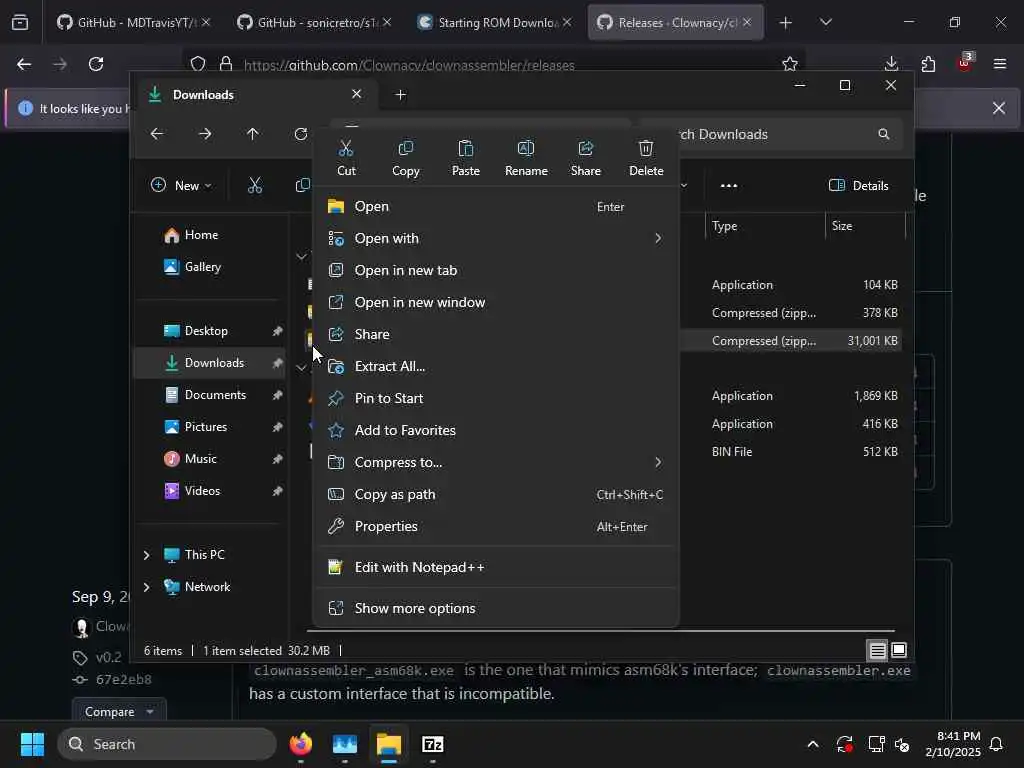The height and width of the screenshot is (768, 1024).
Task: Select Open in new window
Action: (x=496, y=302)
